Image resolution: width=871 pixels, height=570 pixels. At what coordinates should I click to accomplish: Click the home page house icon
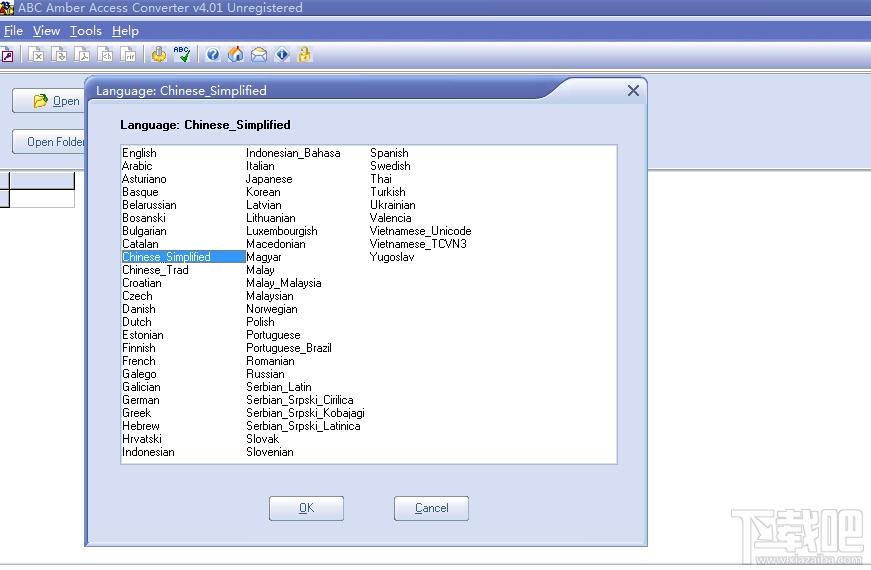(x=236, y=54)
